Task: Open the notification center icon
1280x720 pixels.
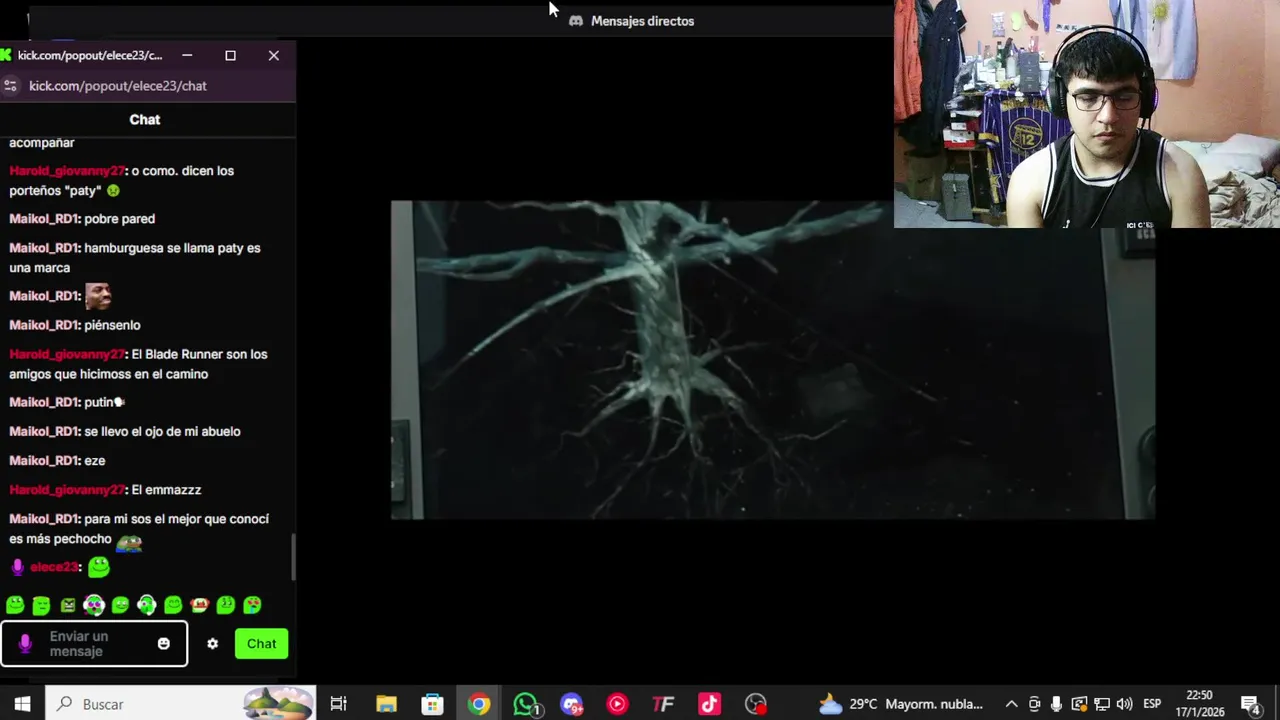Action: pyautogui.click(x=1250, y=704)
